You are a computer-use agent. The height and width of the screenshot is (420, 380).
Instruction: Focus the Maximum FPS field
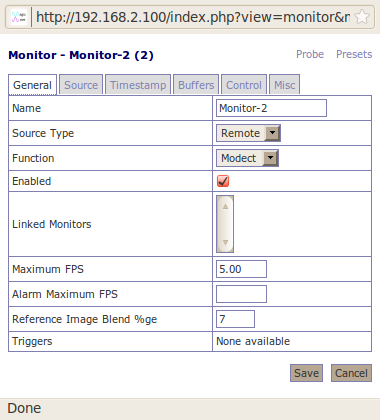tap(241, 269)
